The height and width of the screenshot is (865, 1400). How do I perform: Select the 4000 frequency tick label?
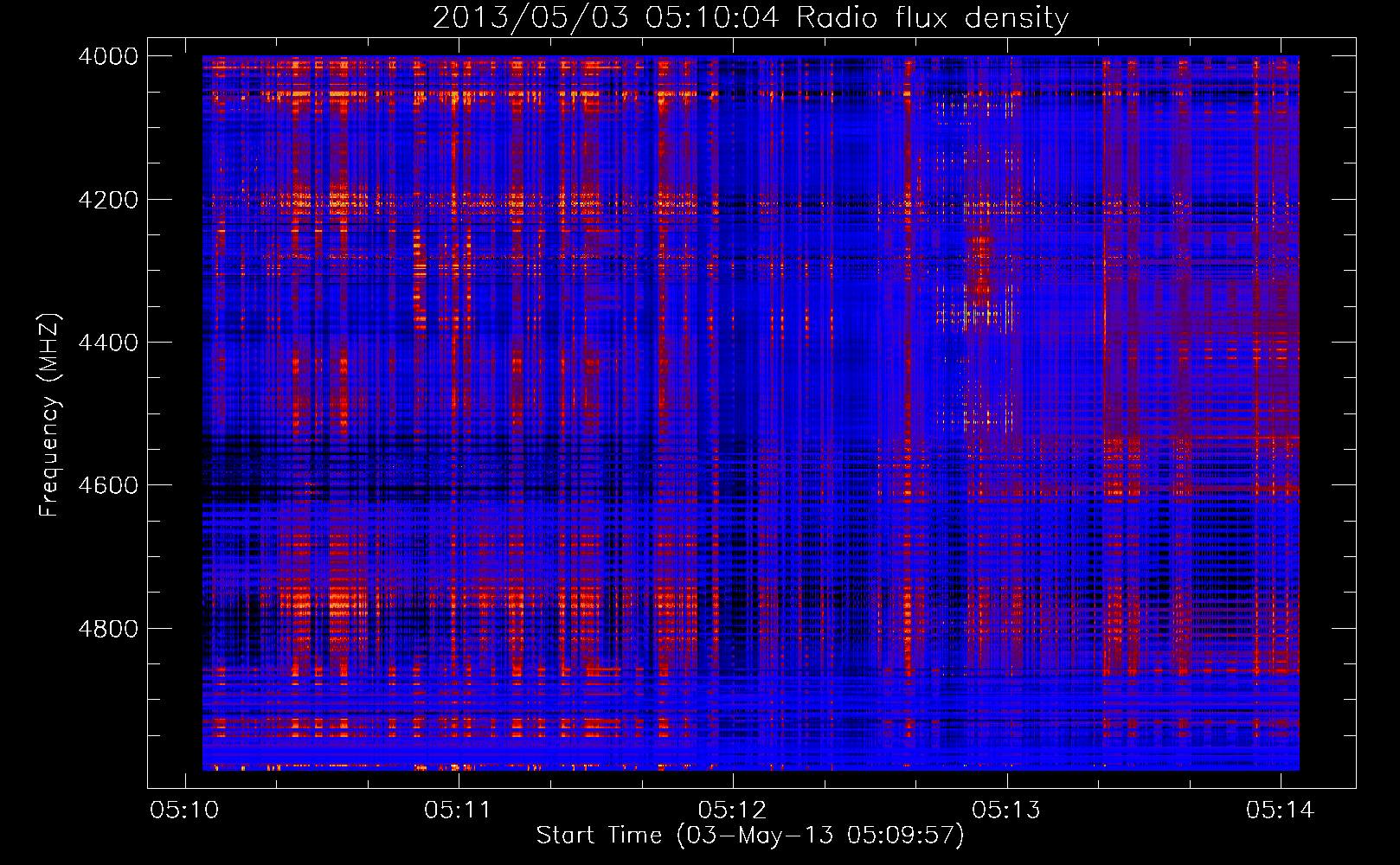[108, 56]
